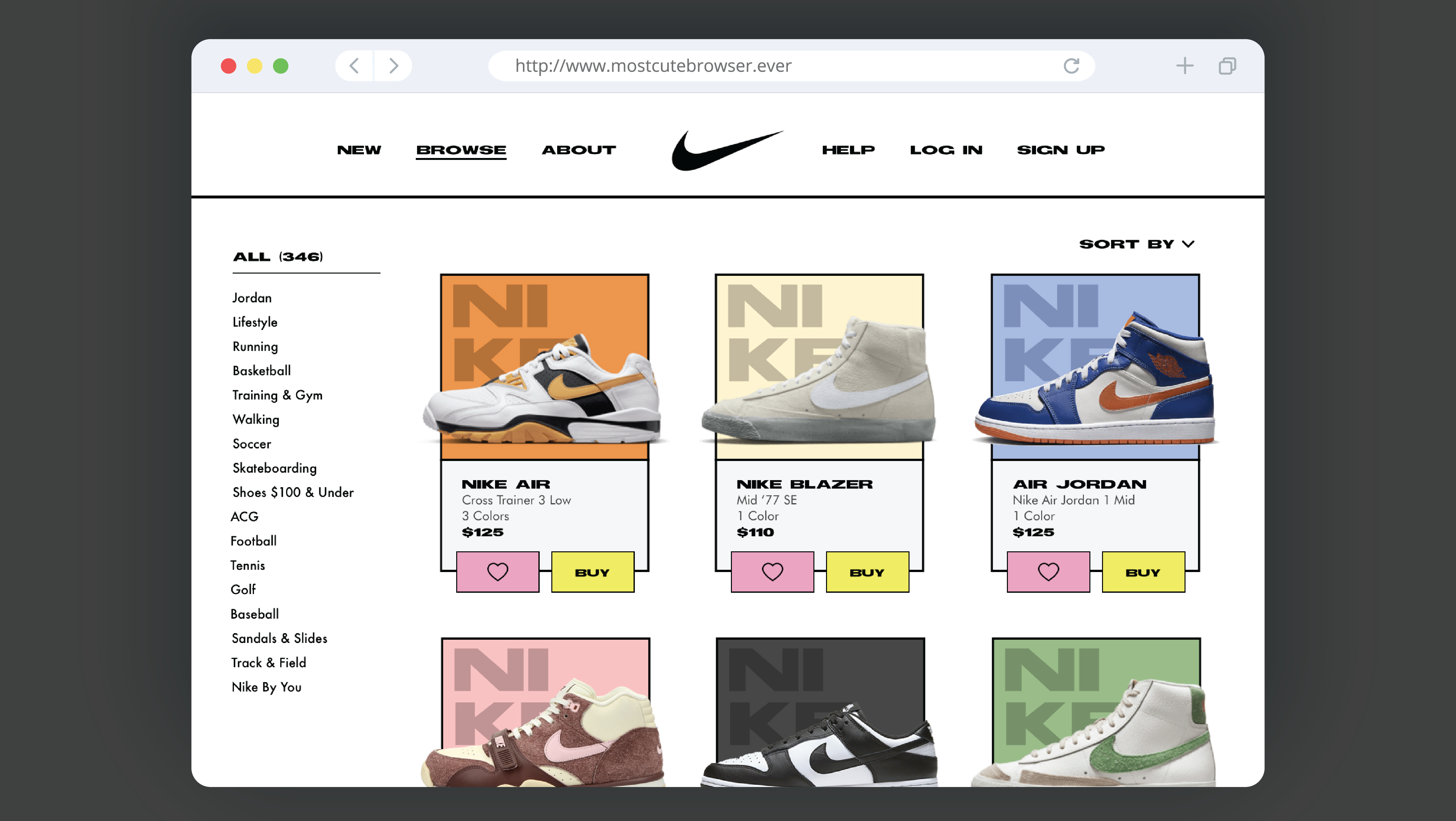1456x821 pixels.
Task: Click the browser forward arrow
Action: click(393, 66)
